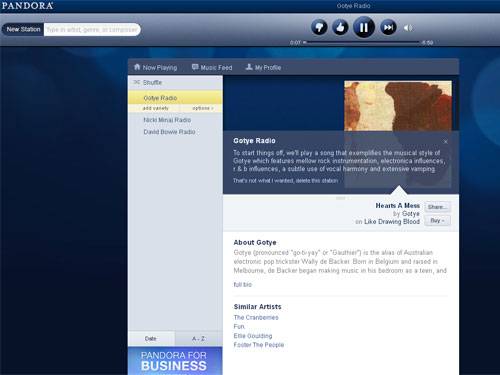Click the New Station button
This screenshot has height=375, width=500.
click(23, 29)
